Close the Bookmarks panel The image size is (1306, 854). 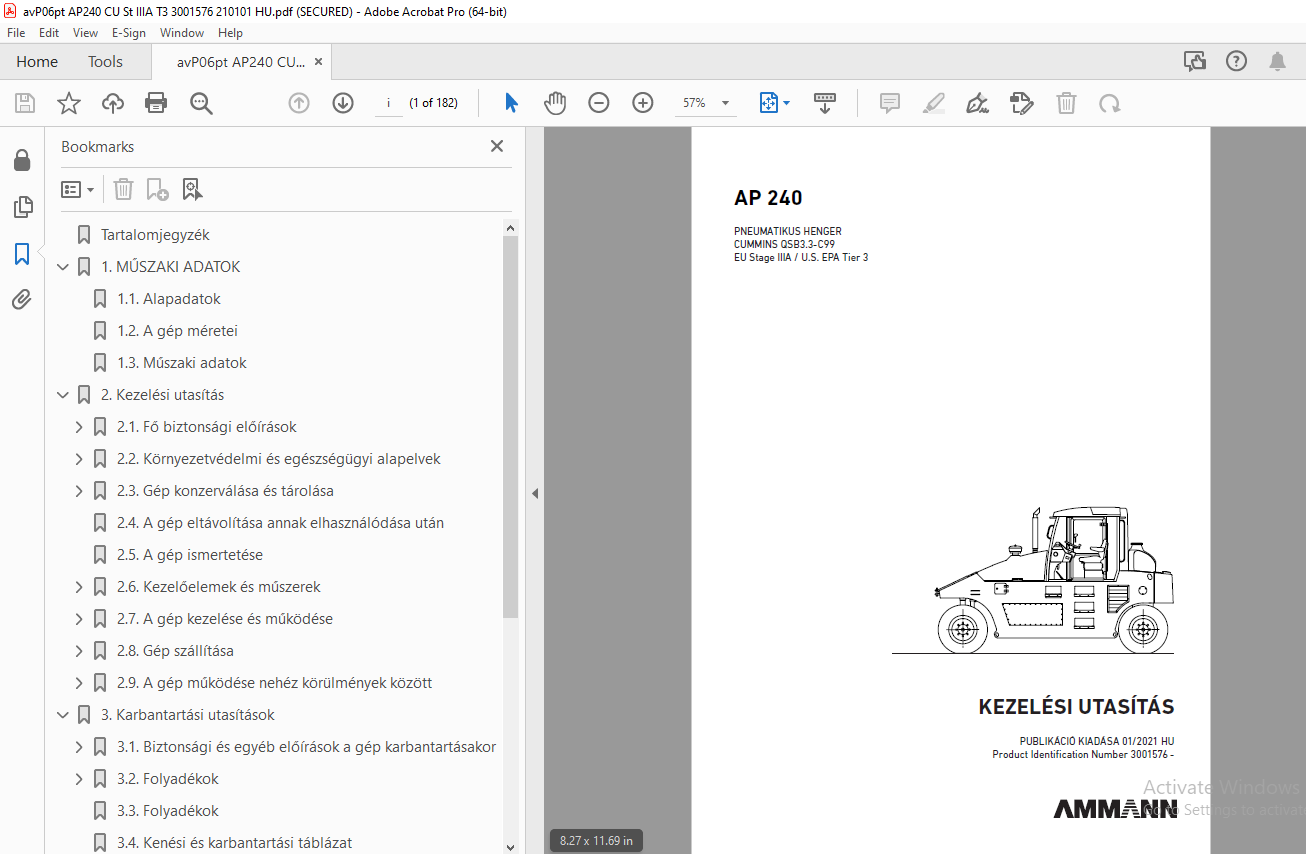(x=497, y=147)
